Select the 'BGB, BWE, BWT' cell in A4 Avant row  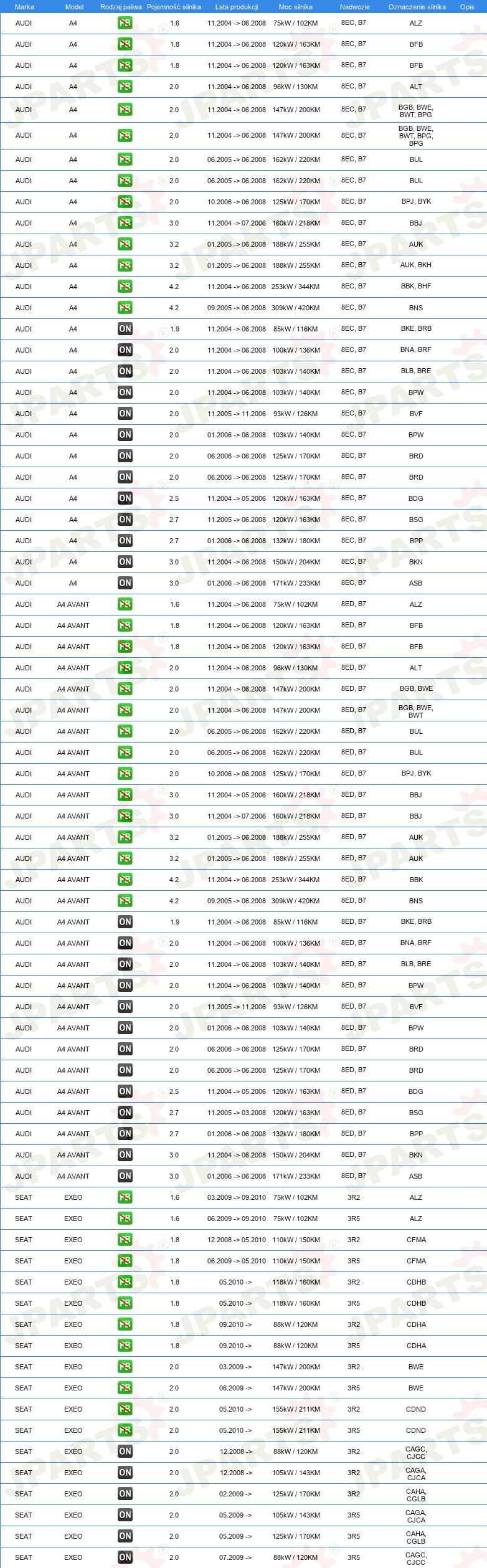pos(416,711)
